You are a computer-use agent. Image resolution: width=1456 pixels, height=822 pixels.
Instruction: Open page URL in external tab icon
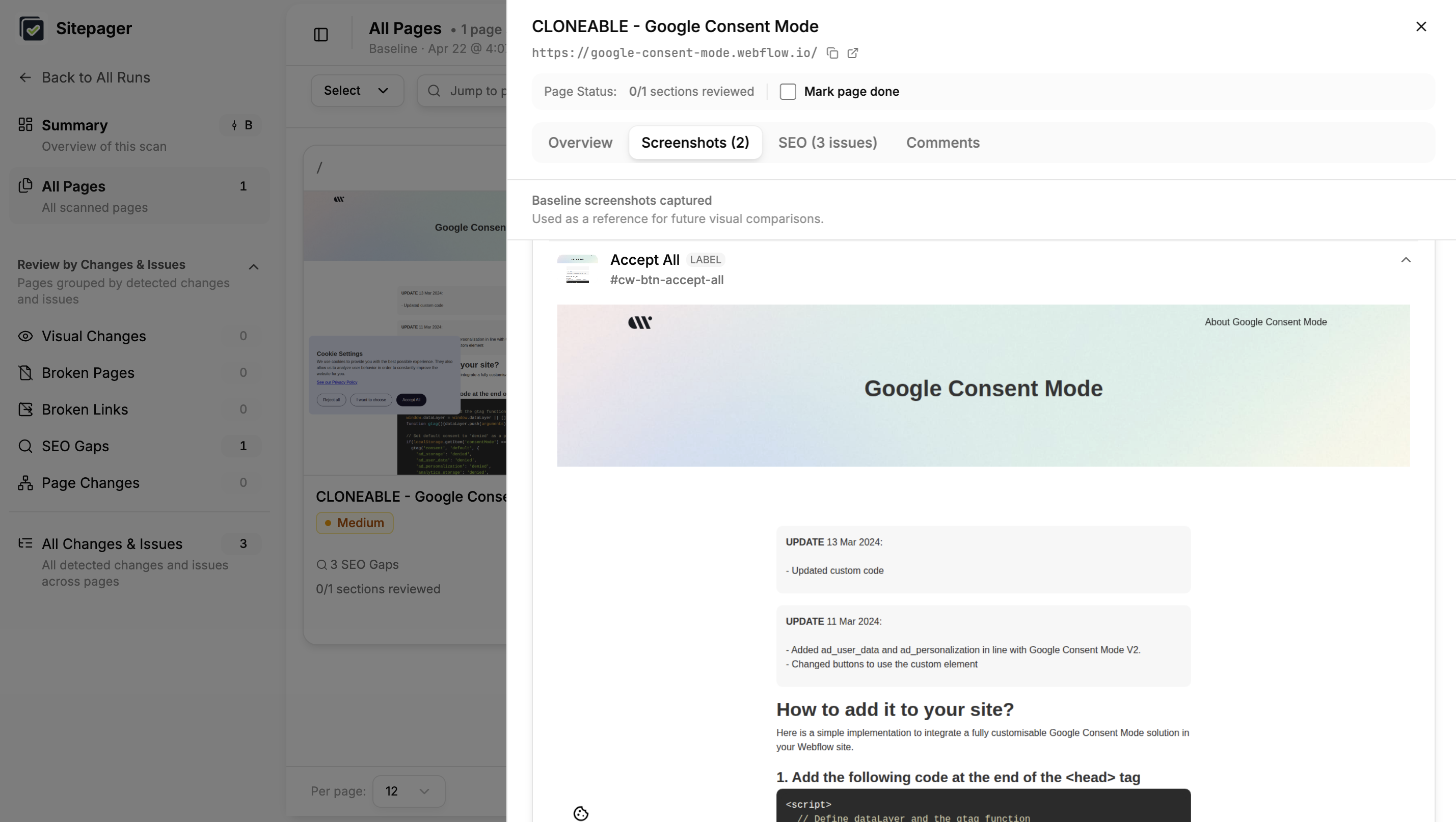[853, 53]
